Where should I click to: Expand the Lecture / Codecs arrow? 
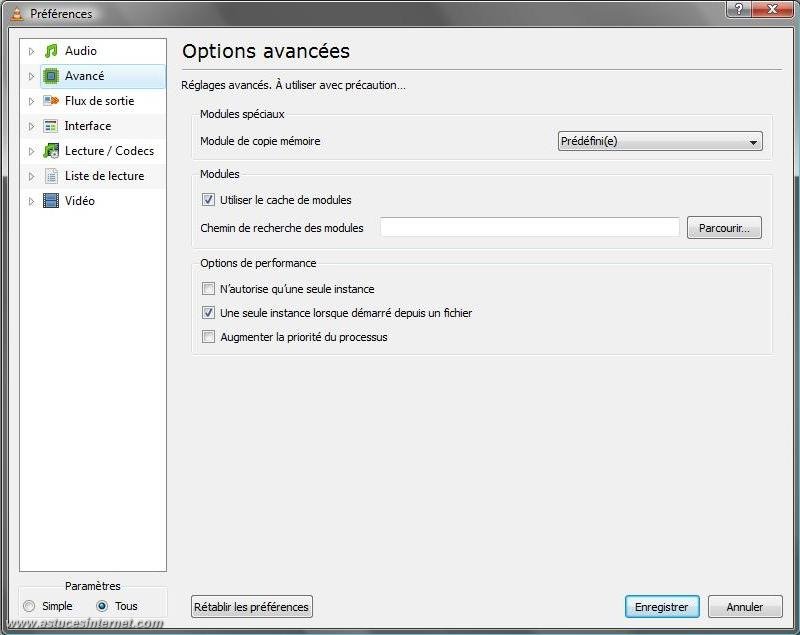click(31, 151)
